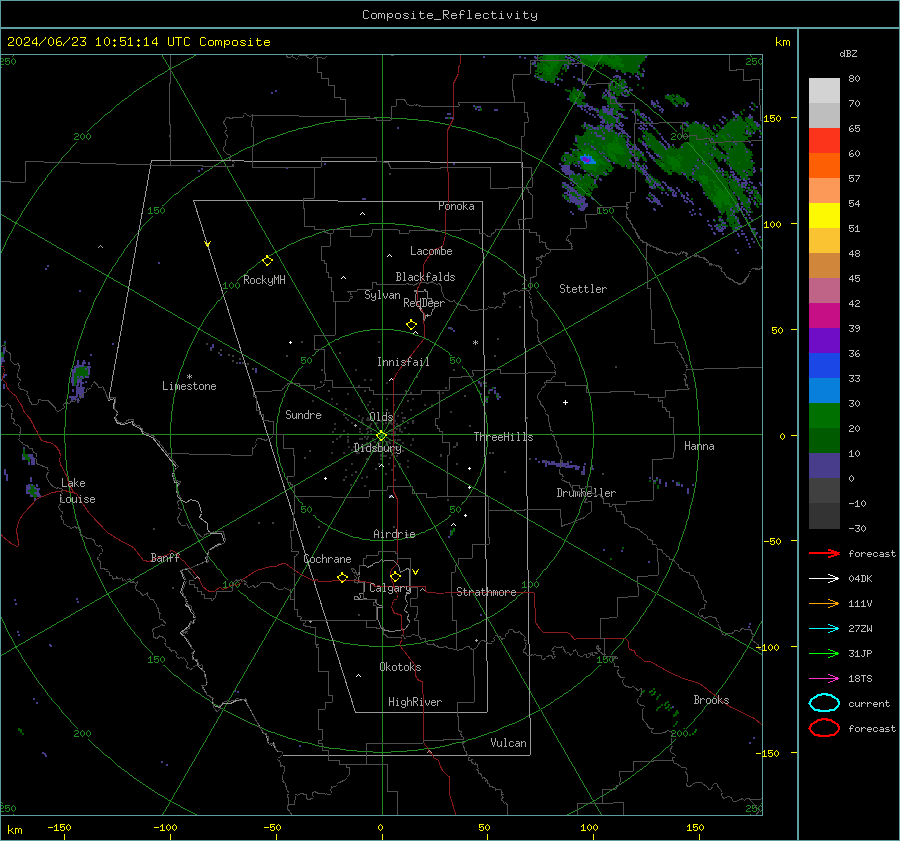Click the asterisk marker above Limestone
The image size is (900, 841).
[x=189, y=377]
